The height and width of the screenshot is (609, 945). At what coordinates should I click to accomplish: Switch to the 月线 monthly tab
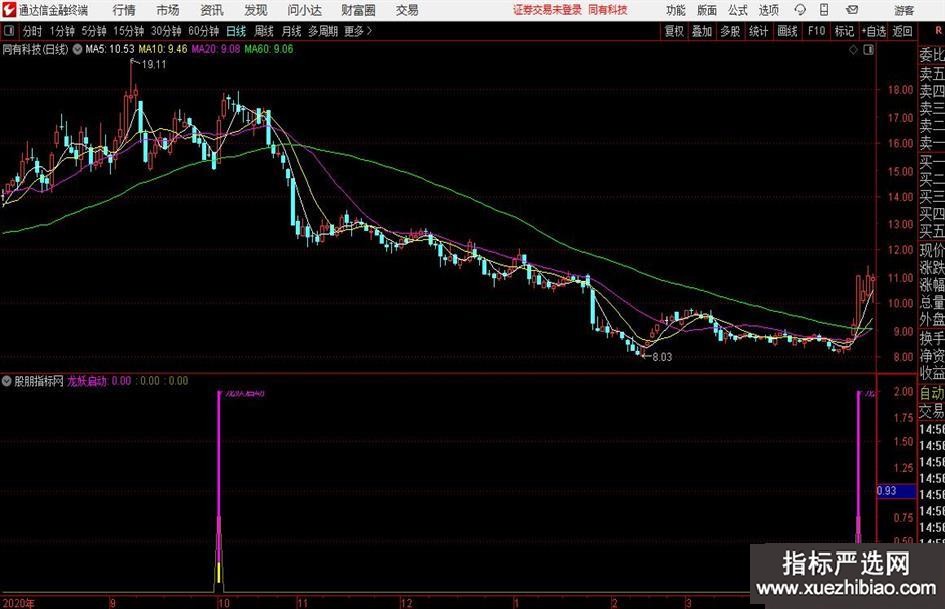point(291,31)
